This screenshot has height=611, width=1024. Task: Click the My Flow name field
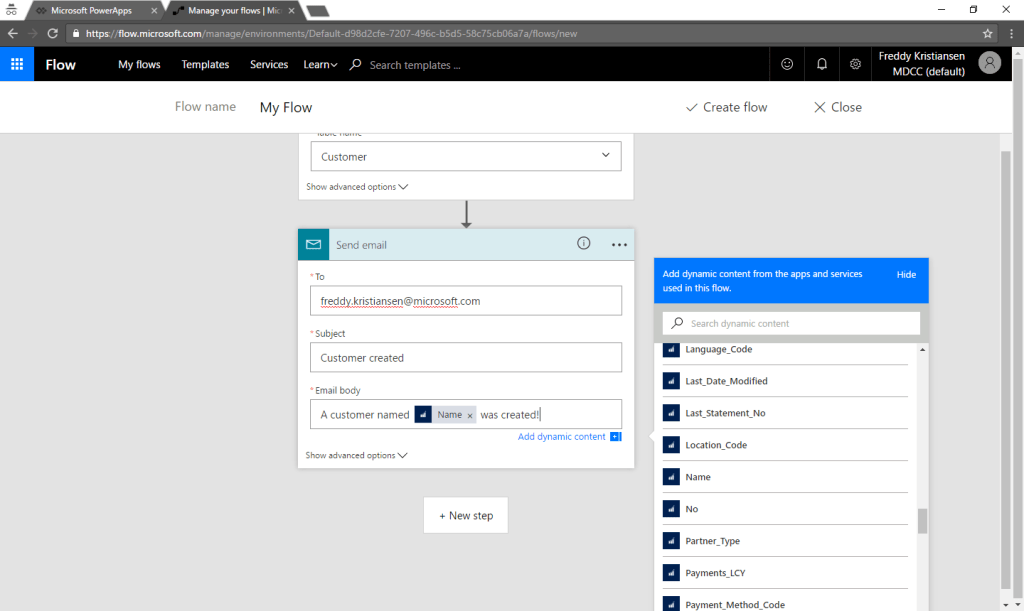click(286, 107)
